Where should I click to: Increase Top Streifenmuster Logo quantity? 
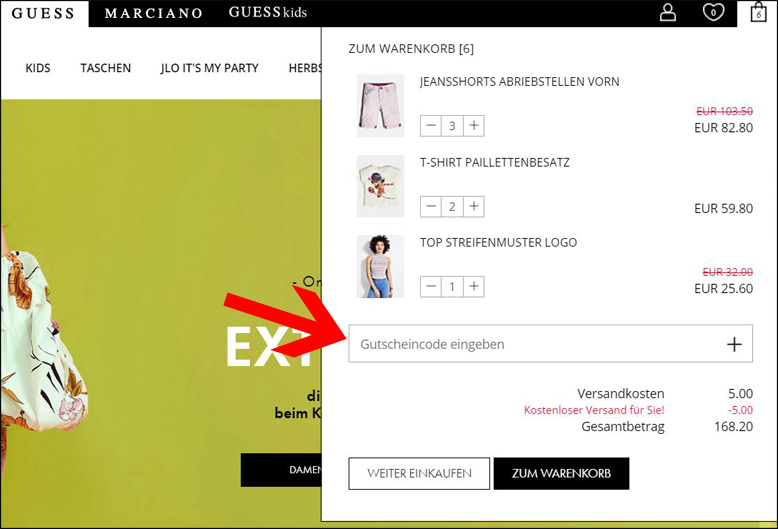click(474, 286)
